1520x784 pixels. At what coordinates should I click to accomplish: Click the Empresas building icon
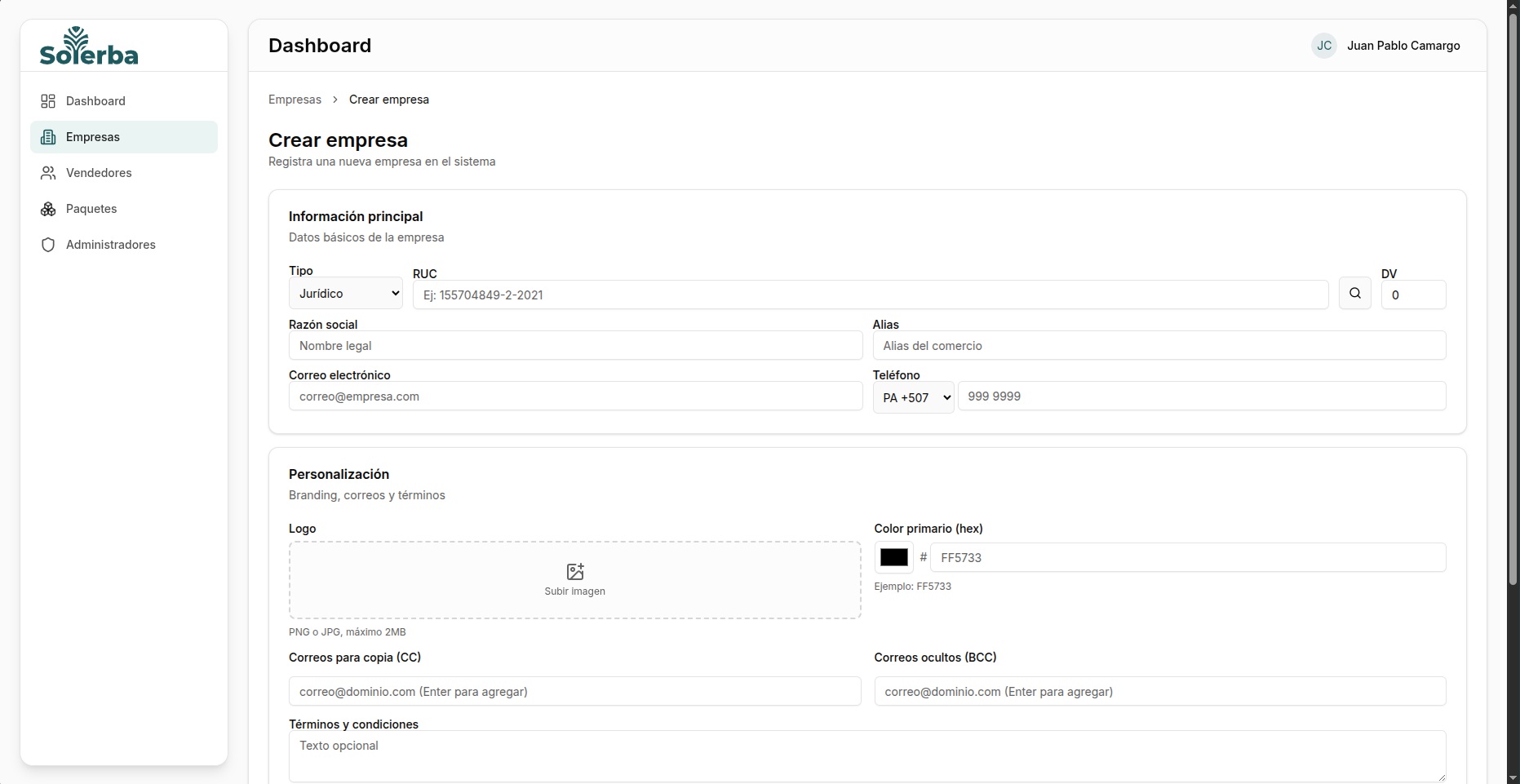coord(48,137)
